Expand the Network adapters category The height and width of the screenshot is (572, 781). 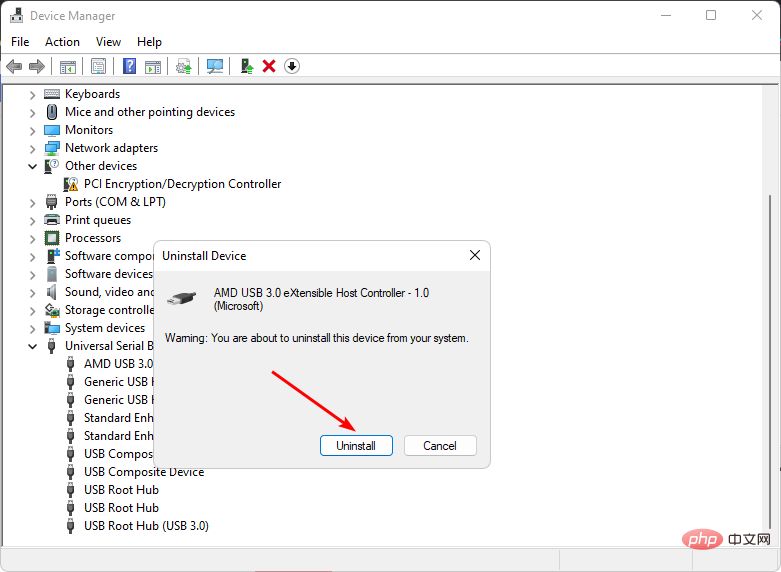(x=32, y=149)
